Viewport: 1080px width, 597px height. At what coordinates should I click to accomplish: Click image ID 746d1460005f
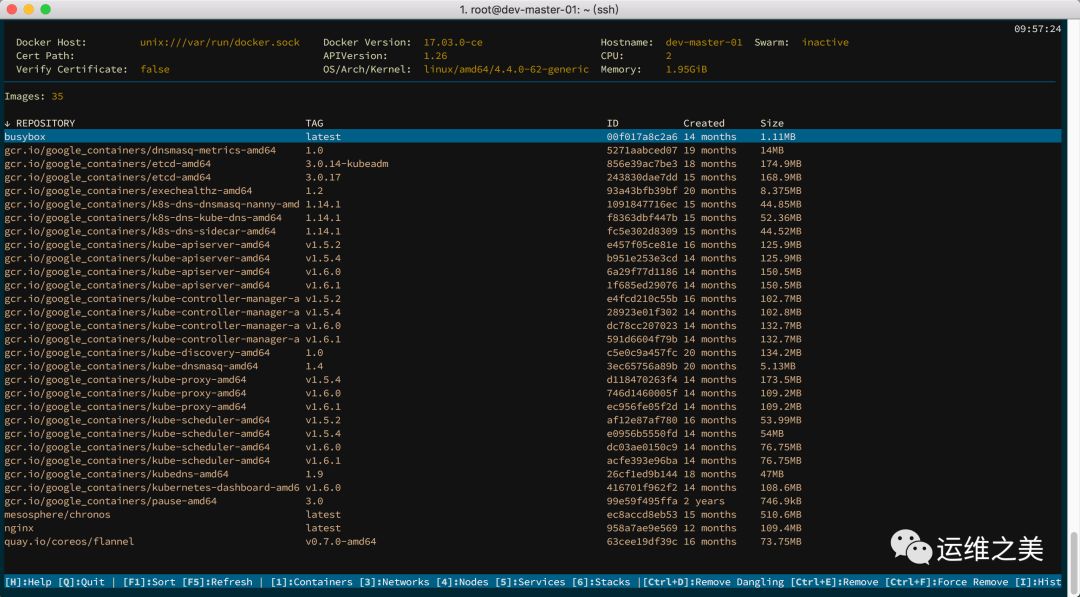pos(642,393)
